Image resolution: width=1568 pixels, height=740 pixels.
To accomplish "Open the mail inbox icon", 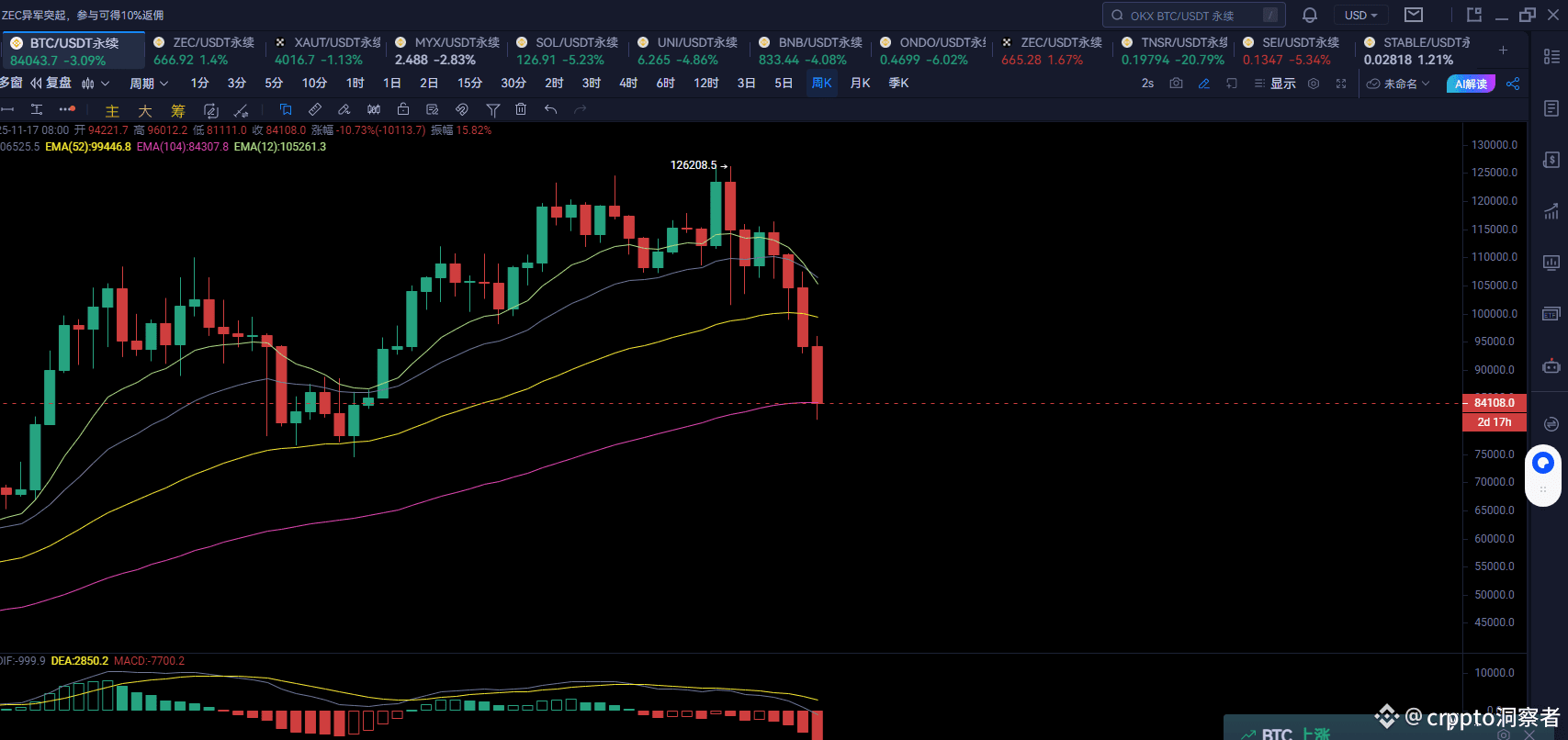I will point(1414,15).
